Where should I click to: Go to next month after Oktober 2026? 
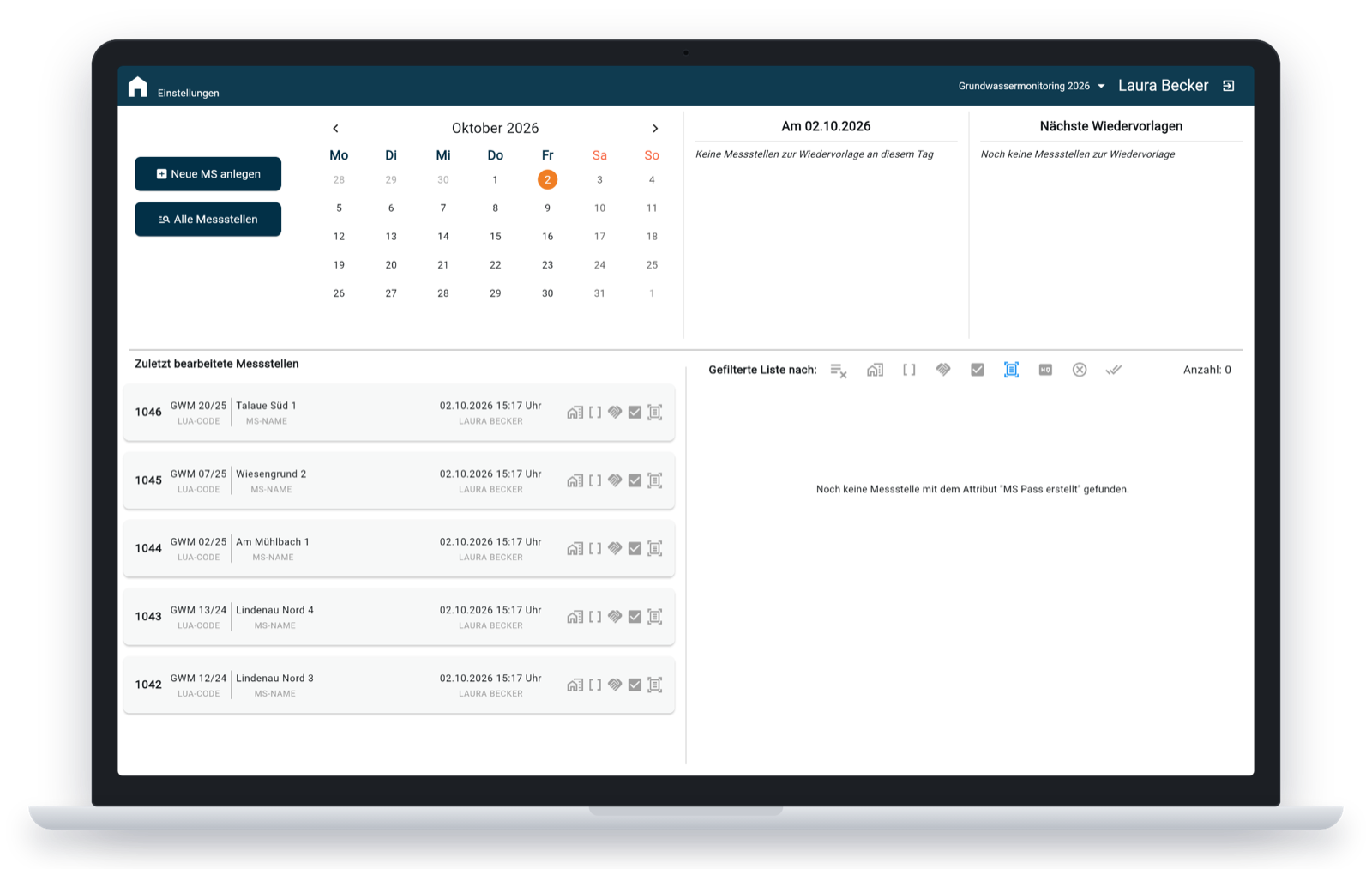click(x=655, y=128)
